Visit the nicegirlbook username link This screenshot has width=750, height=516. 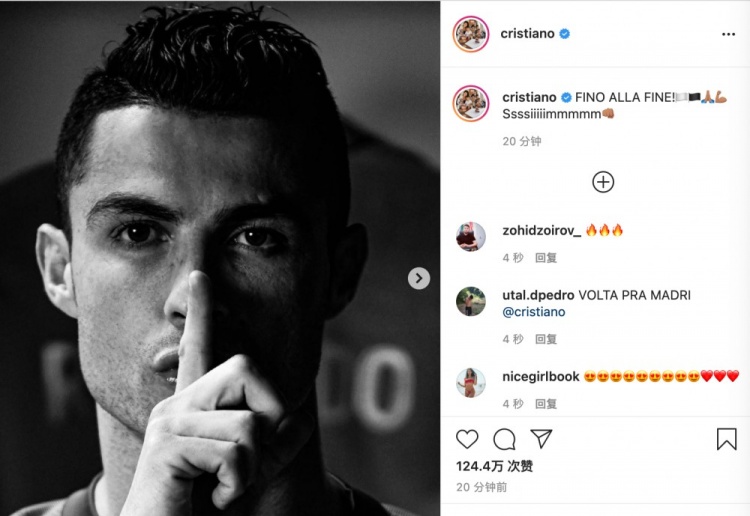[540, 376]
